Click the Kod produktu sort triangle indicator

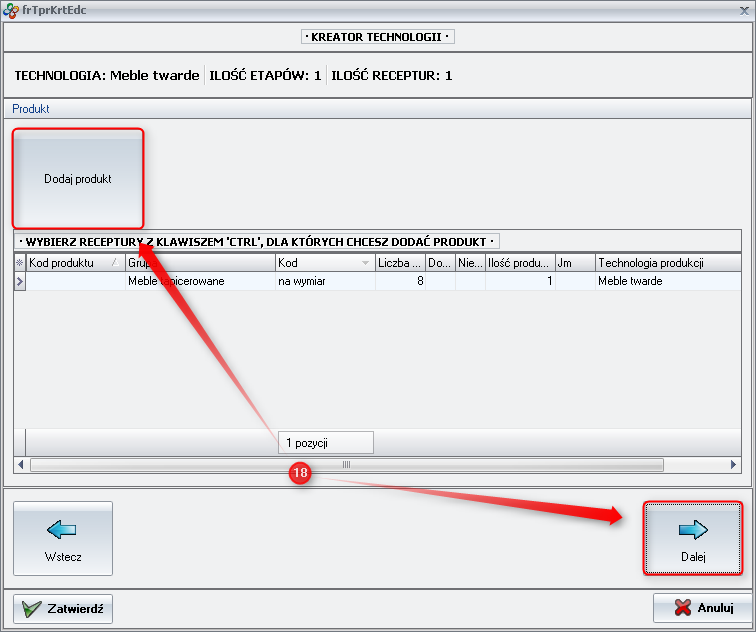pos(115,262)
